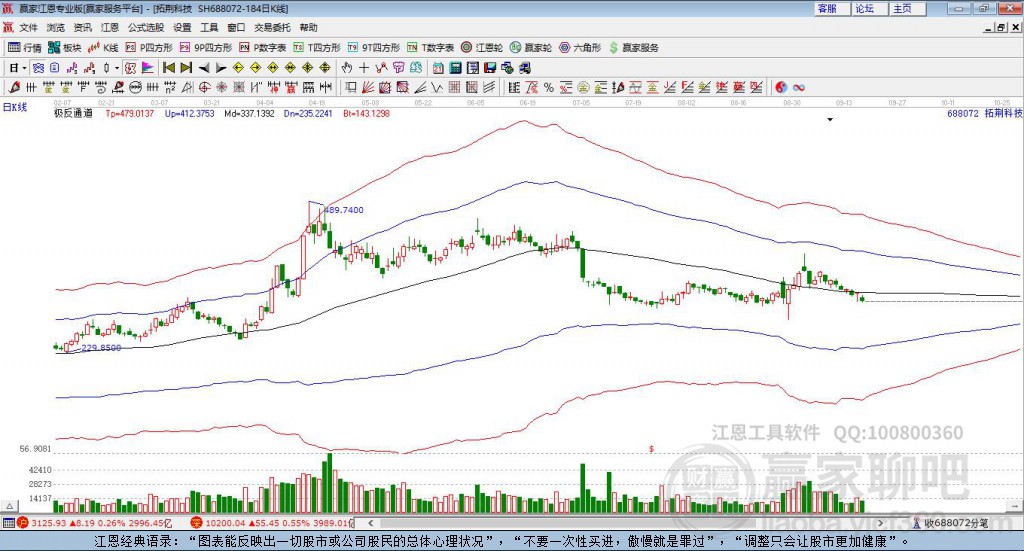The height and width of the screenshot is (551, 1024).
Task: Select the crosshair cursor tool
Action: click(364, 68)
